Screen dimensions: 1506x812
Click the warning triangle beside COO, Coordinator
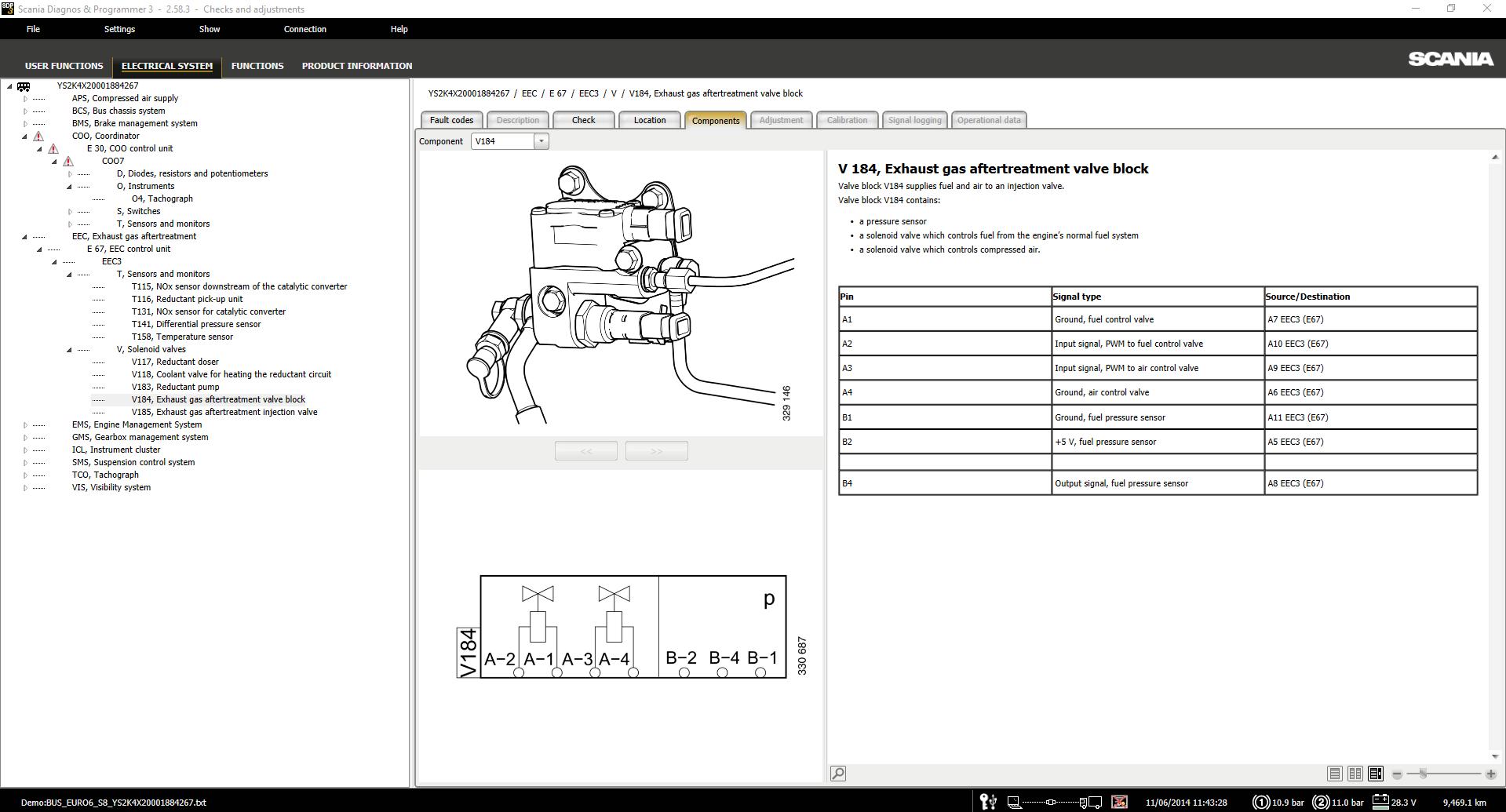tap(38, 136)
